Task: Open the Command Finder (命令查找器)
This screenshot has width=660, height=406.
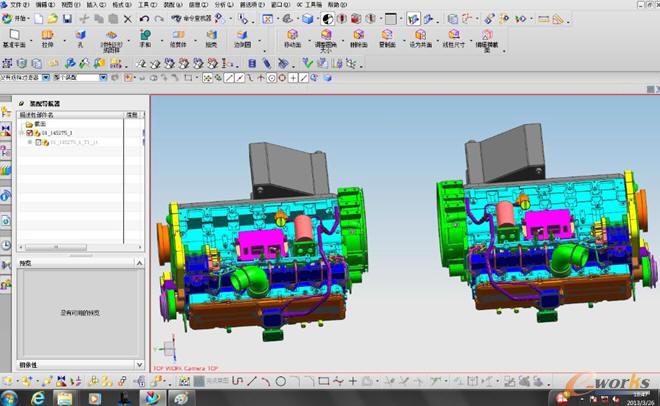Action: tap(189, 18)
